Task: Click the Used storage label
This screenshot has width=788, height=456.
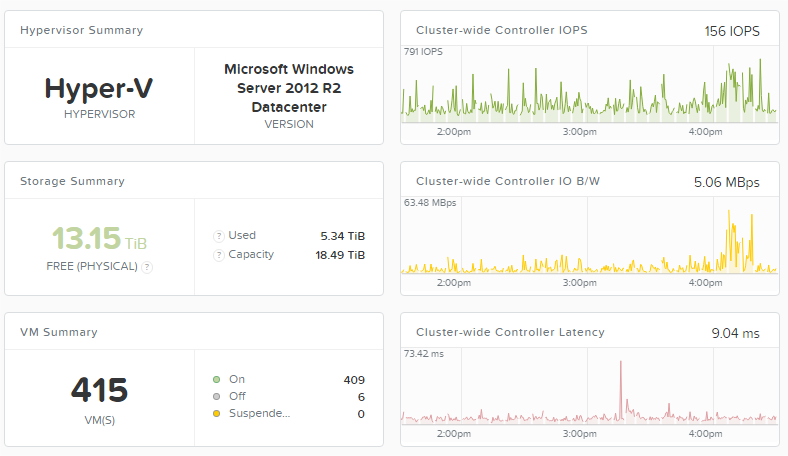Action: pyautogui.click(x=242, y=235)
